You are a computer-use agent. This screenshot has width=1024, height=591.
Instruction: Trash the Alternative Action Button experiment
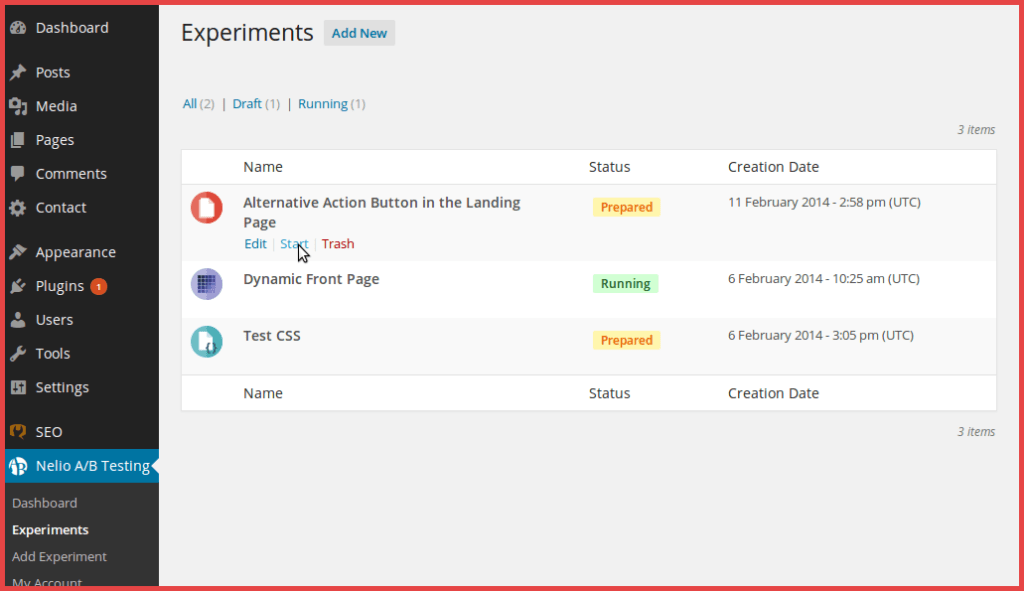tap(338, 244)
